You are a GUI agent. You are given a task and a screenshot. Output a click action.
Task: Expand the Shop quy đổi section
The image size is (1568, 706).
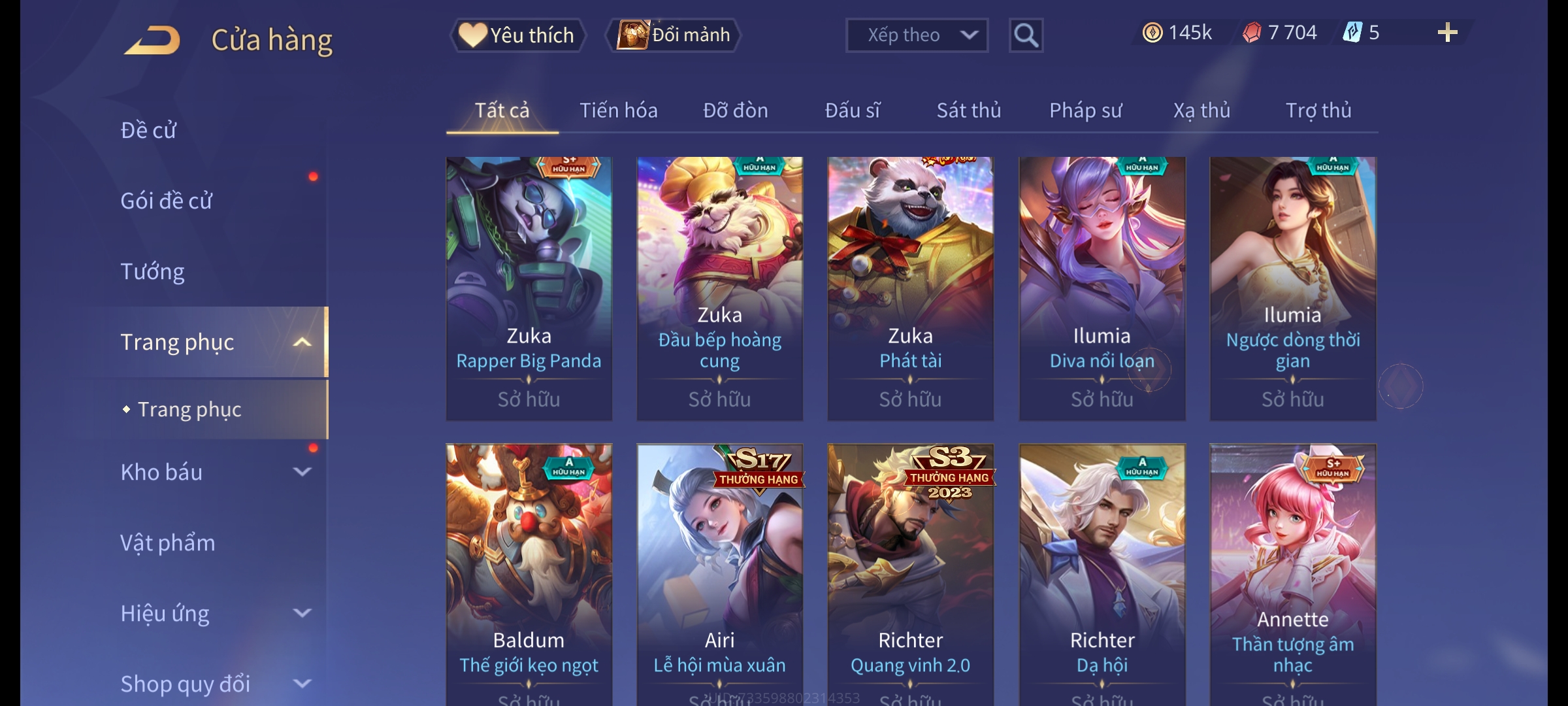coord(302,684)
